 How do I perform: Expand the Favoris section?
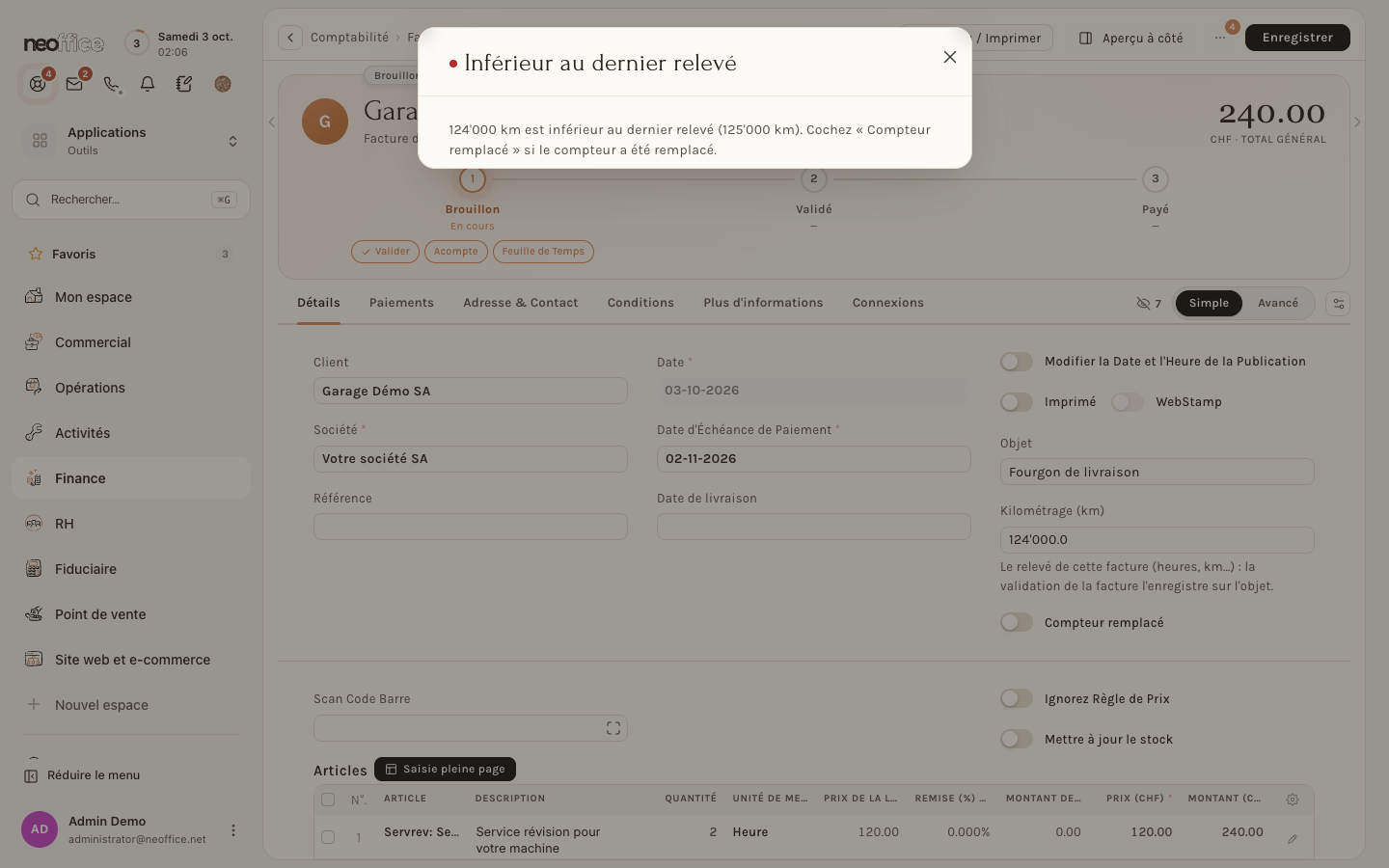point(131,254)
